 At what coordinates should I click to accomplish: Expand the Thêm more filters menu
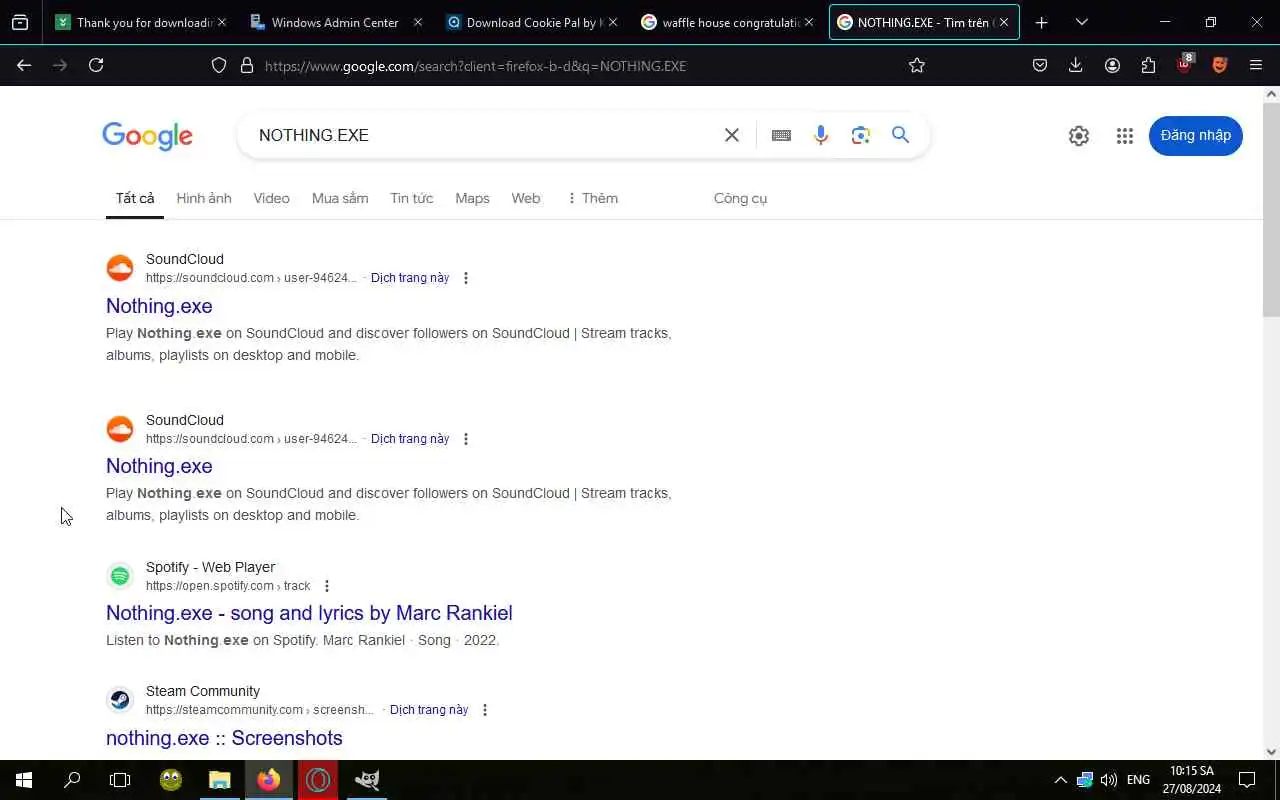point(592,198)
